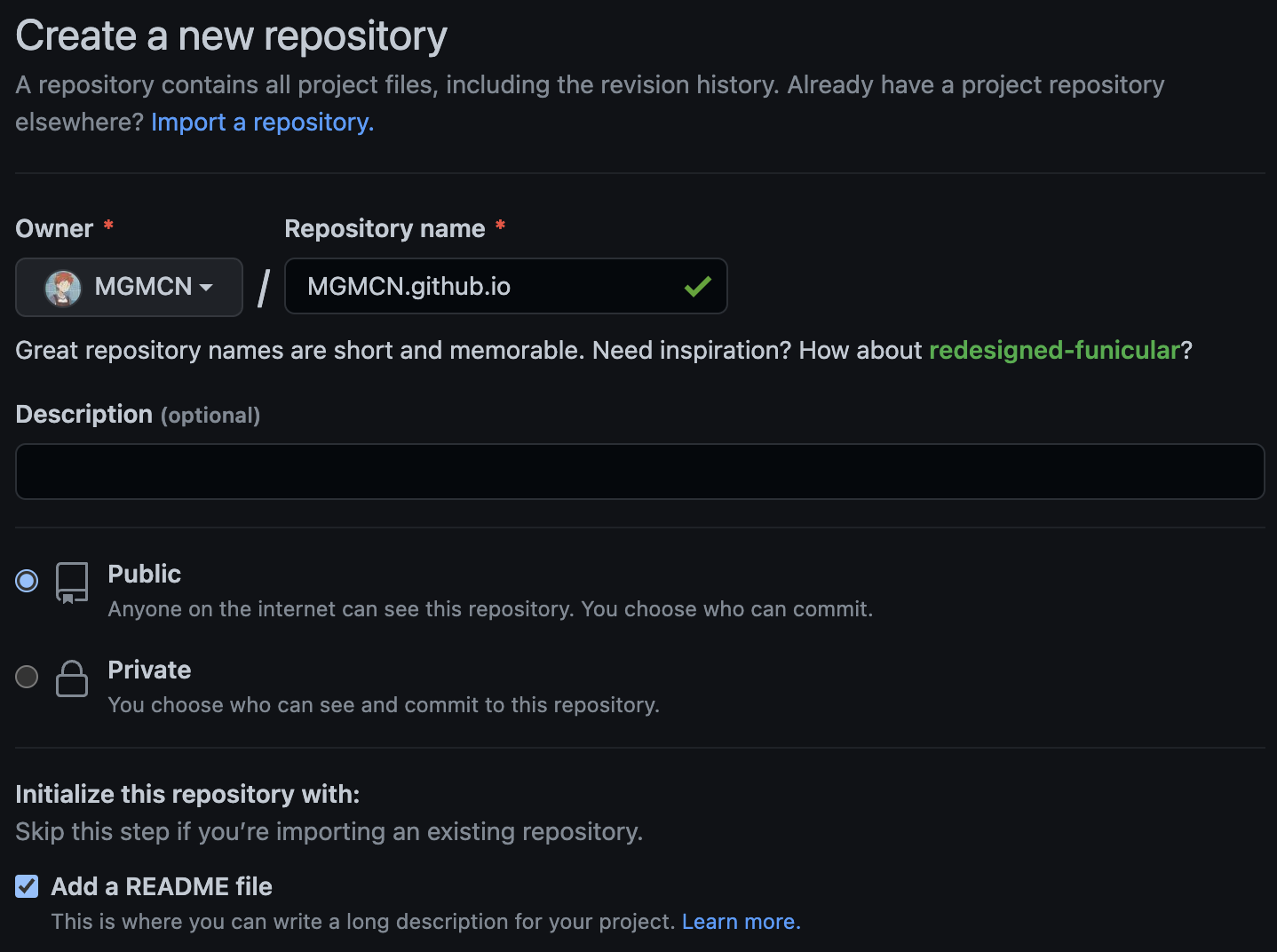Click the Private lock icon
The image size is (1277, 952).
[72, 678]
